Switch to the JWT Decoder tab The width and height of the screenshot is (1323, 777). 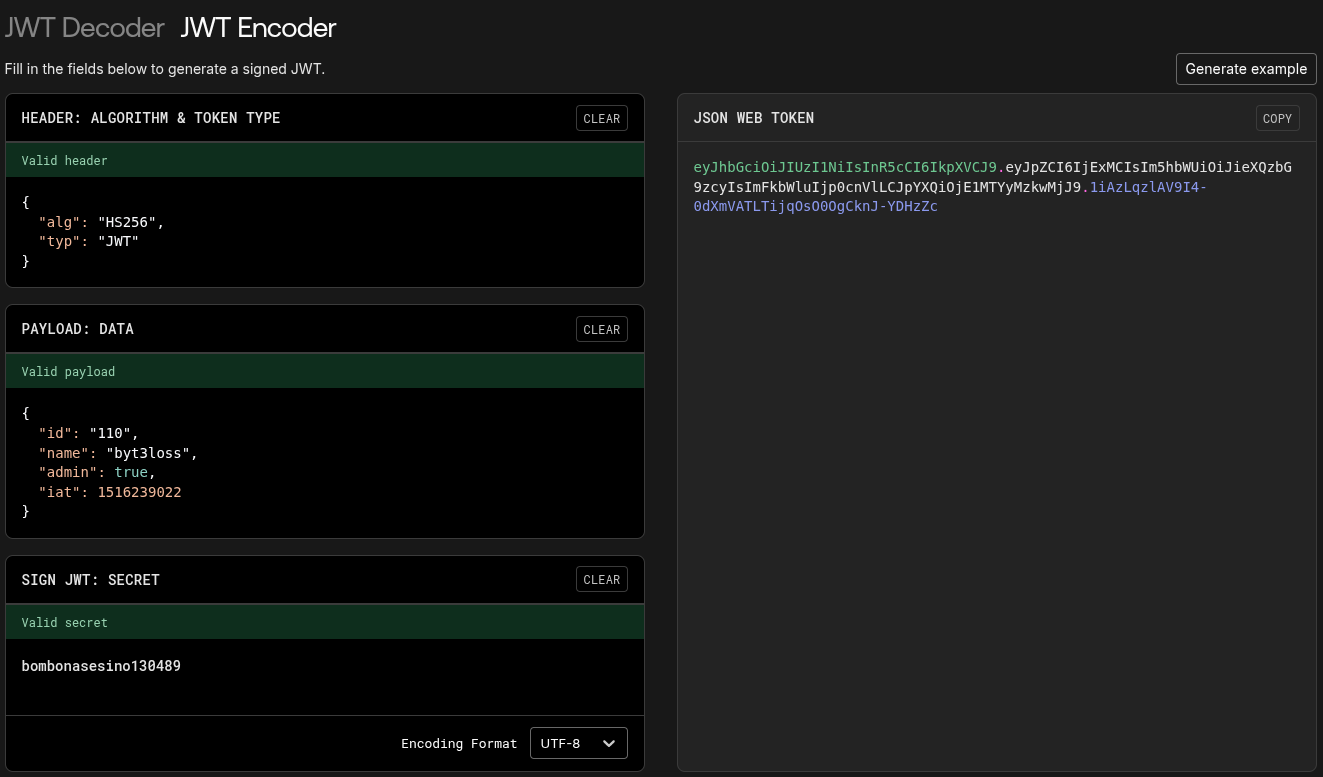point(84,28)
